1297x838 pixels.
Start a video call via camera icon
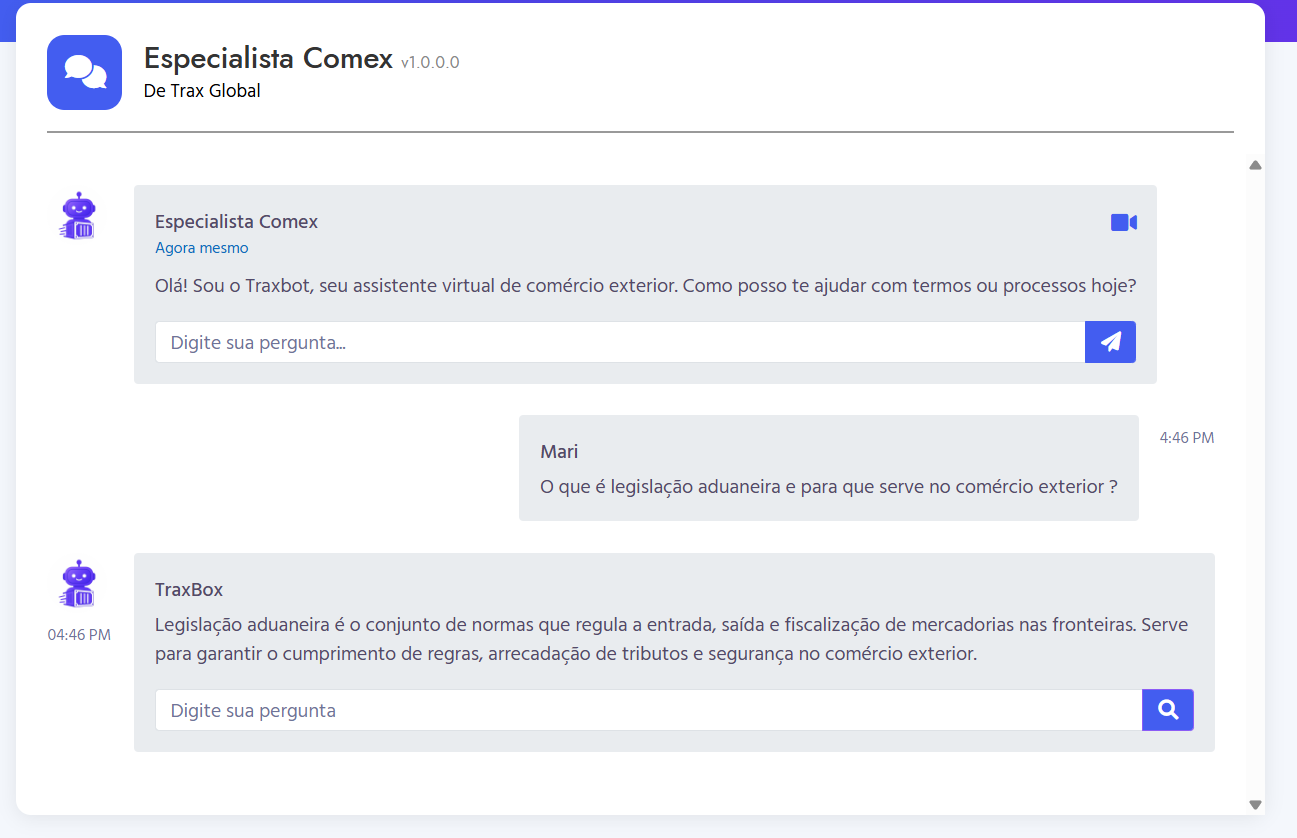(x=1123, y=222)
